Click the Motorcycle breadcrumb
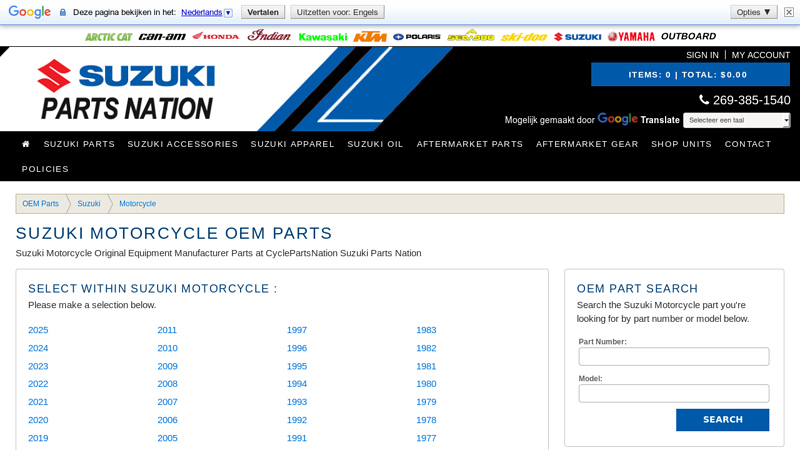Screen dimensions: 800x450 [x=137, y=204]
